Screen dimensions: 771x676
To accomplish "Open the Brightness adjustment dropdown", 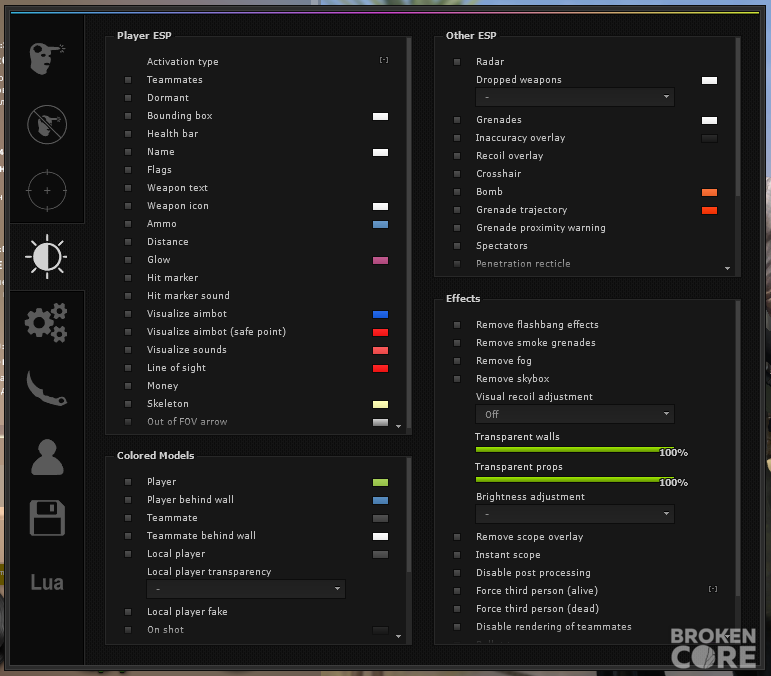I will [574, 514].
